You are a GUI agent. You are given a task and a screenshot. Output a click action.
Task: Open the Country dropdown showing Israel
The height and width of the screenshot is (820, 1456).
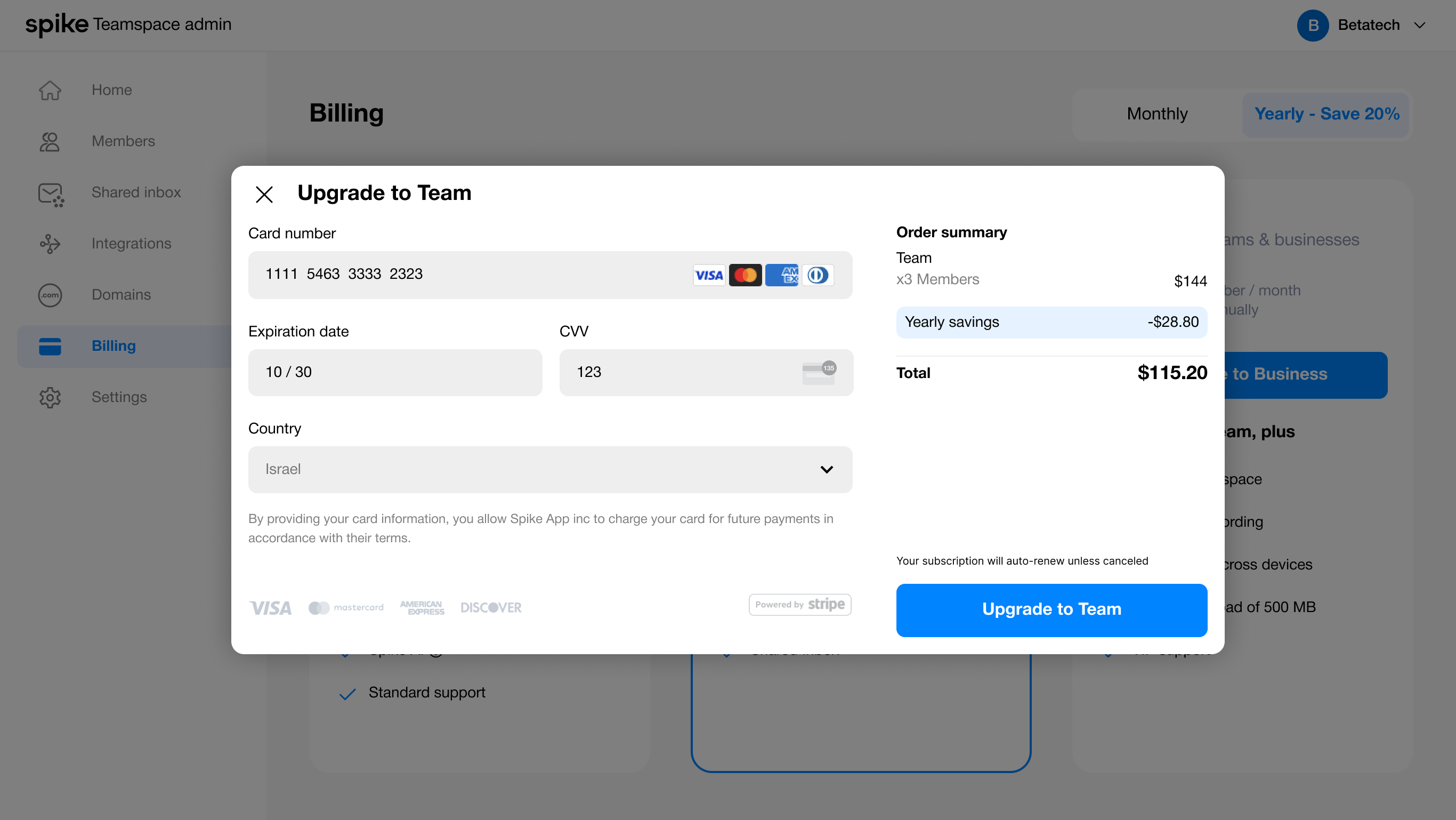pyautogui.click(x=549, y=469)
